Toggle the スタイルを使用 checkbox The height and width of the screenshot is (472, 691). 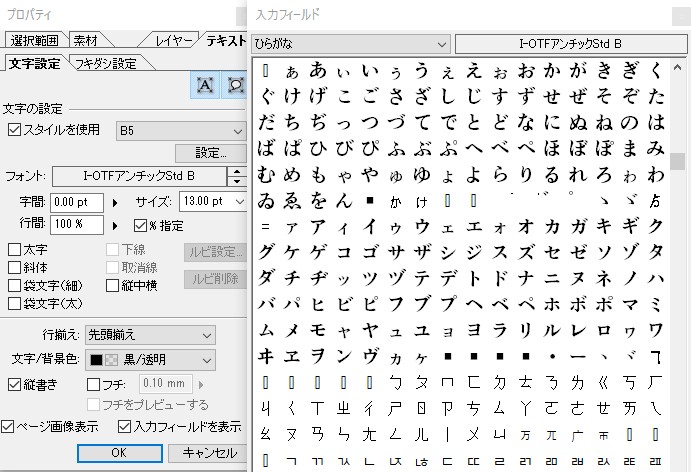click(x=14, y=130)
